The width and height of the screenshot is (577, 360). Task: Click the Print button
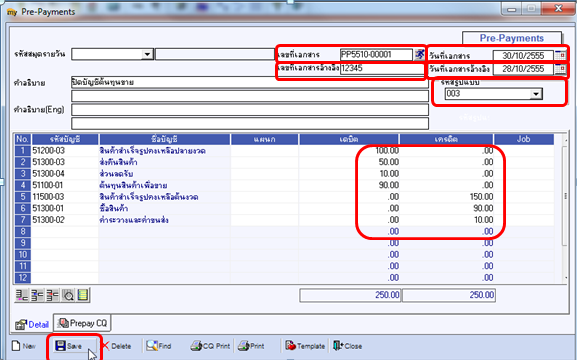(251, 346)
